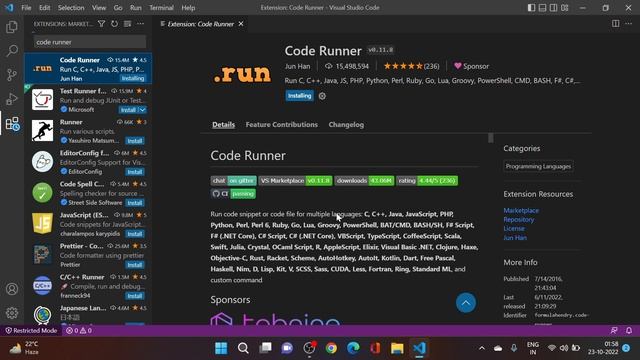Open Jun Han publisher resource link
This screenshot has height=360, width=640.
pos(515,238)
